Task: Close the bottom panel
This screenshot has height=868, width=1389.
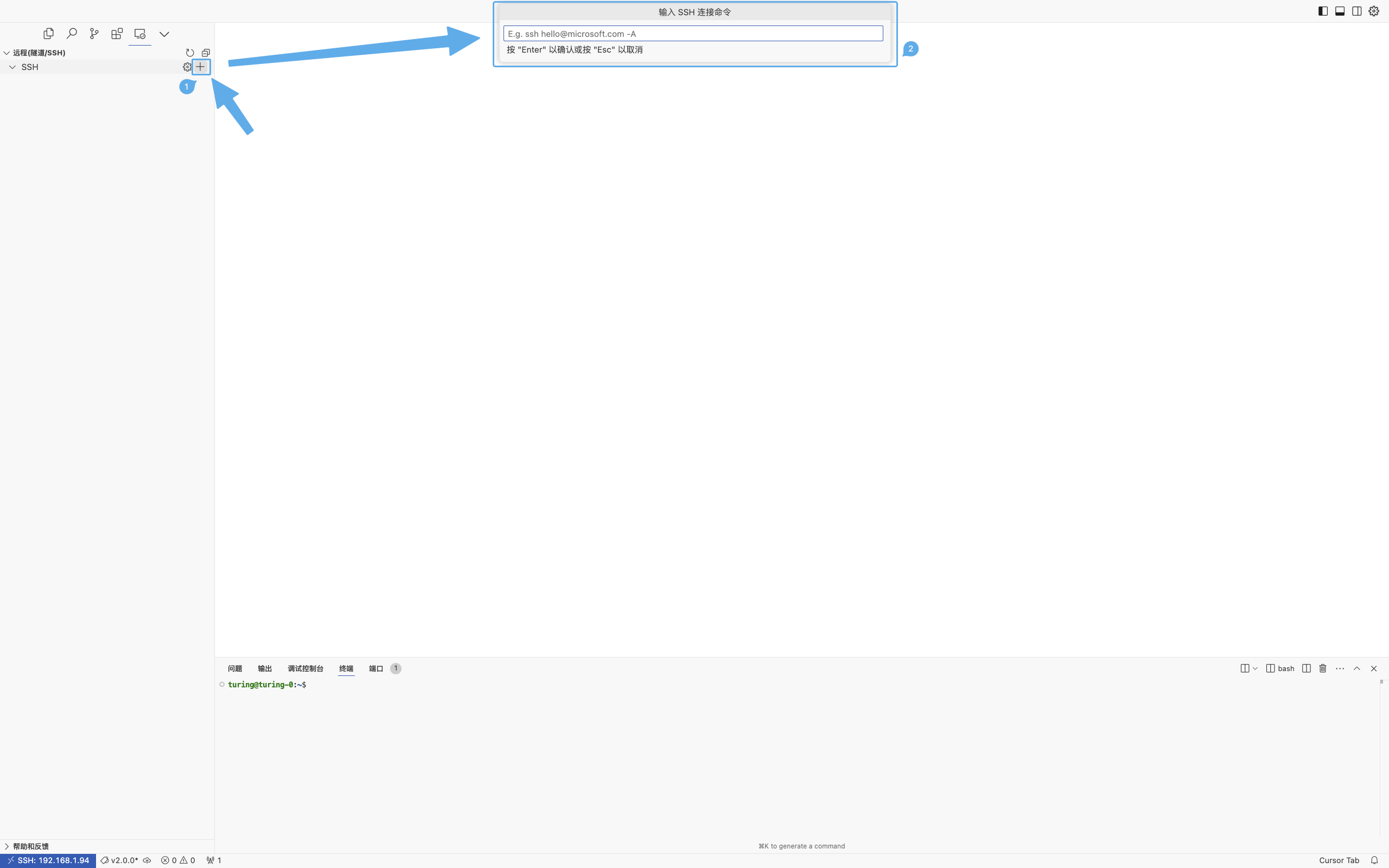Action: coord(1373,668)
